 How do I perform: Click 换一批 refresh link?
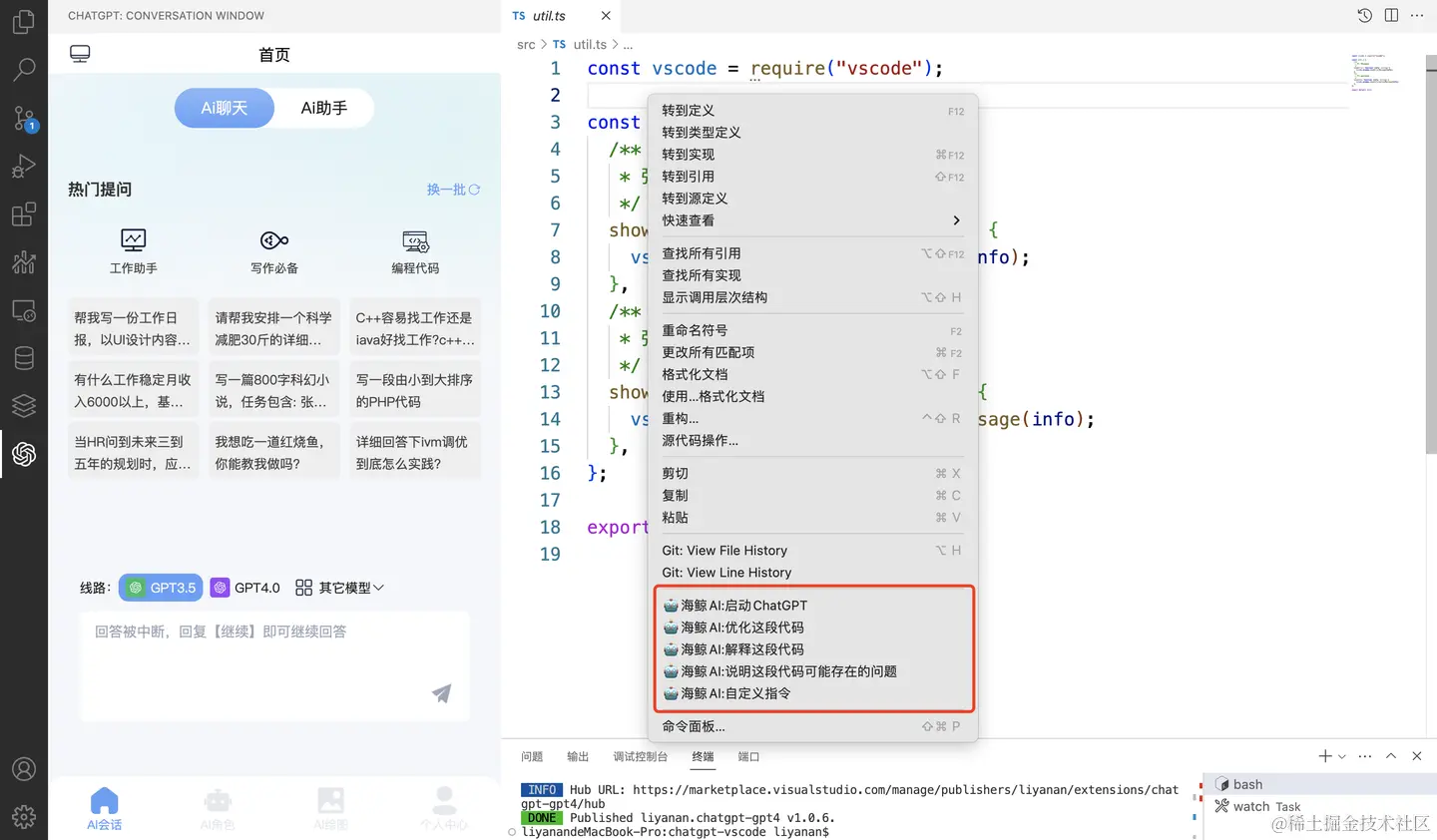point(454,190)
